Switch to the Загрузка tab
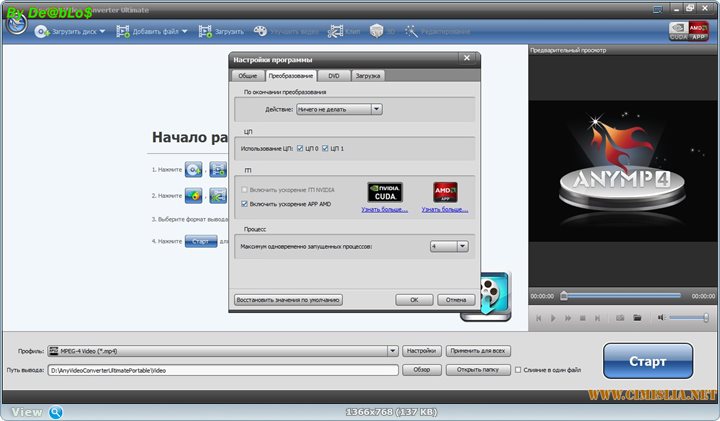Screen dimensions: 720x421 368,76
